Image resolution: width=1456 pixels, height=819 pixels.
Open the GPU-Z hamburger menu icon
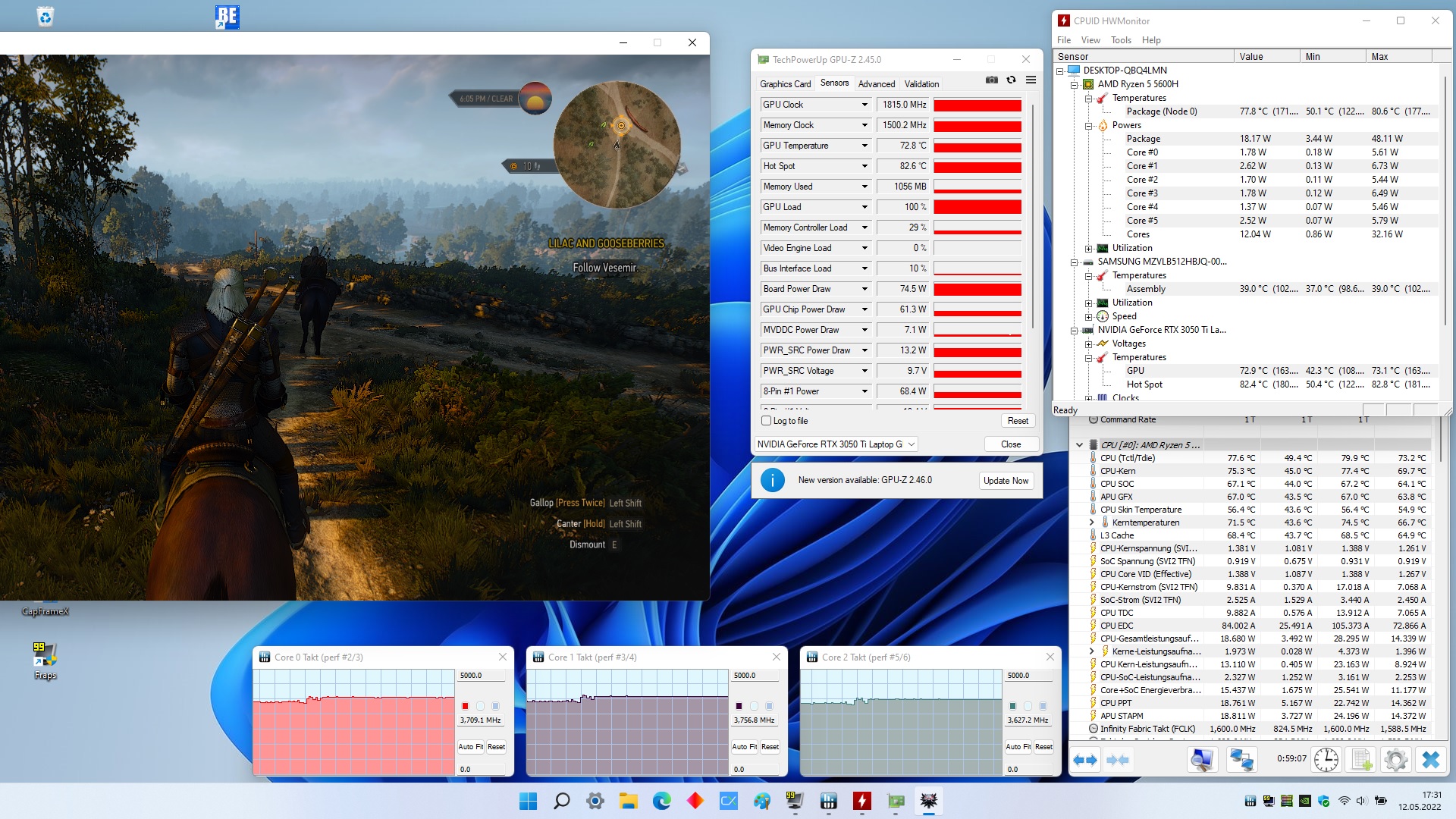1031,80
